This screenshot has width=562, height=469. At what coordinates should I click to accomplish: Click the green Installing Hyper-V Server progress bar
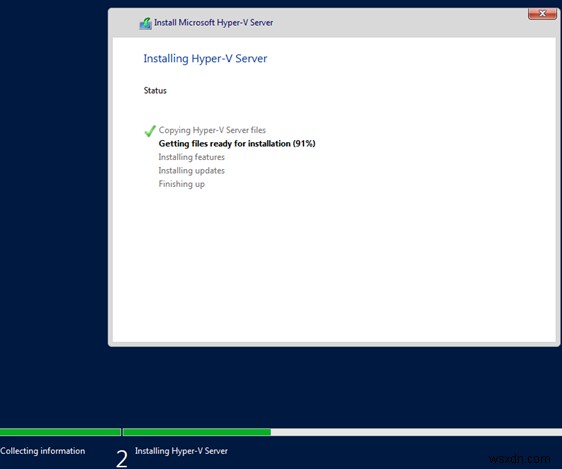point(197,432)
